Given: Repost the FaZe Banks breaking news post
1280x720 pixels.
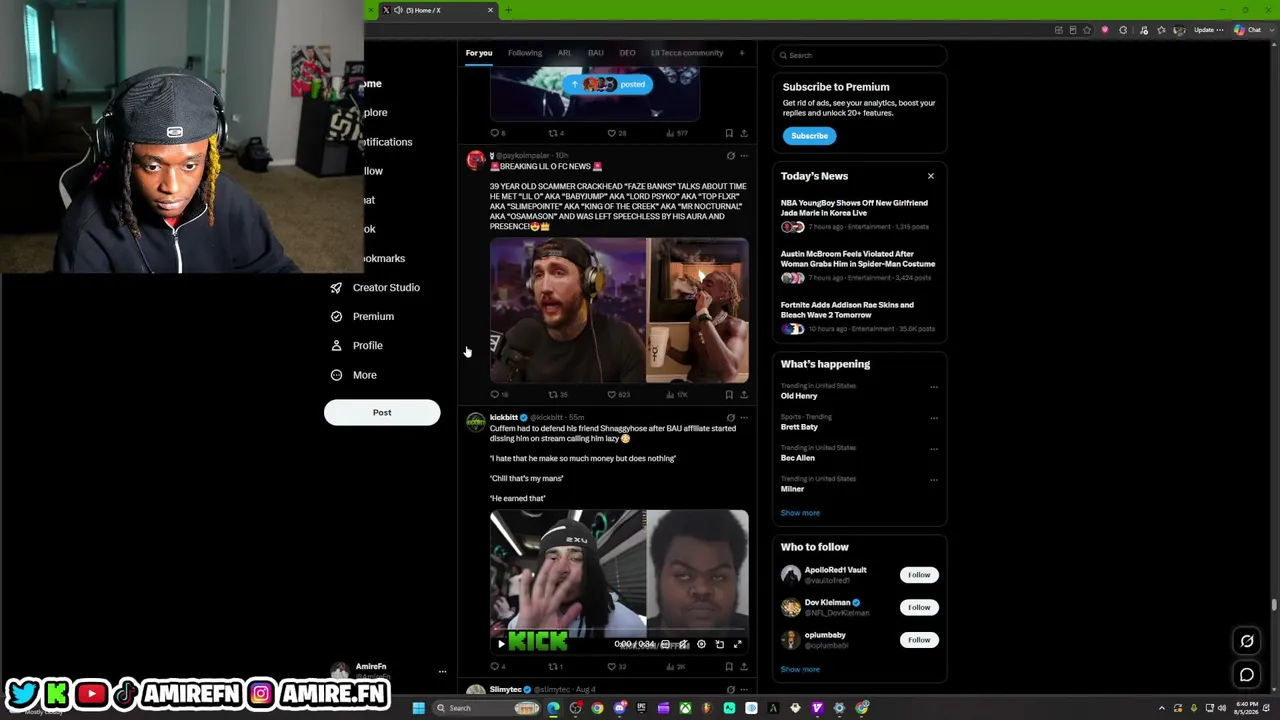Looking at the screenshot, I should click(553, 395).
